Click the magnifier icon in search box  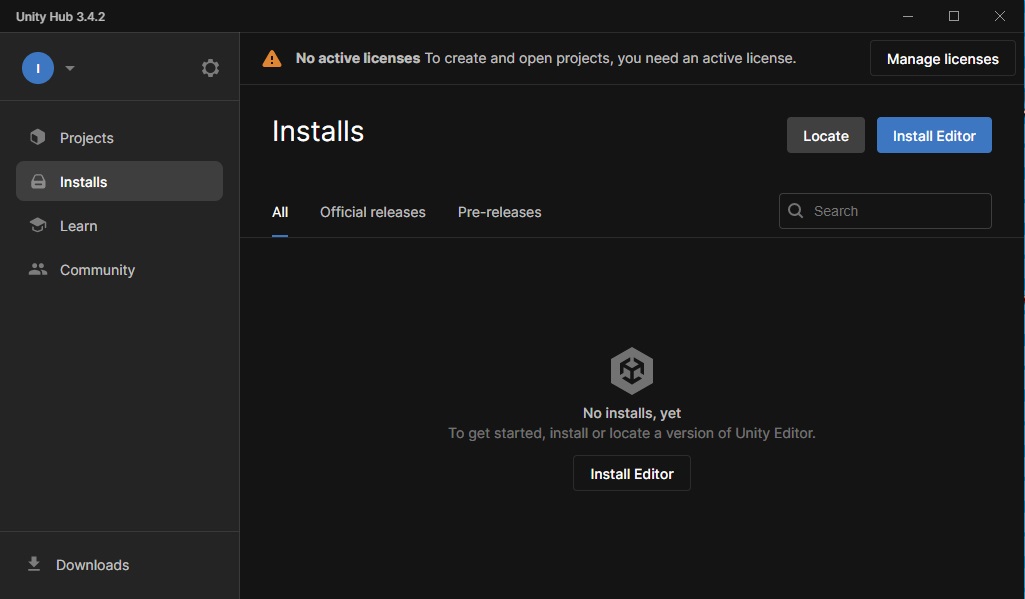coord(796,211)
